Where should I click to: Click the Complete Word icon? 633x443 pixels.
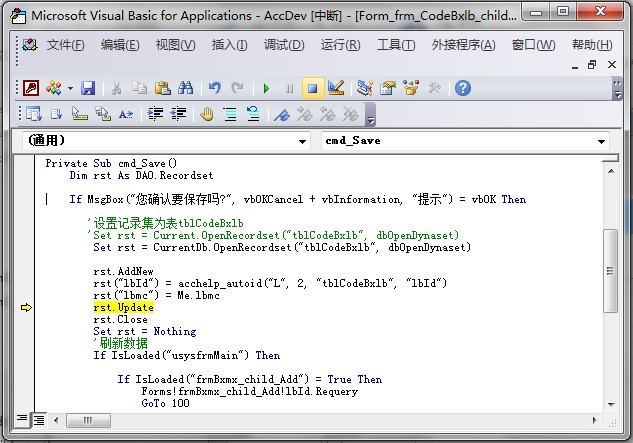pyautogui.click(x=126, y=114)
